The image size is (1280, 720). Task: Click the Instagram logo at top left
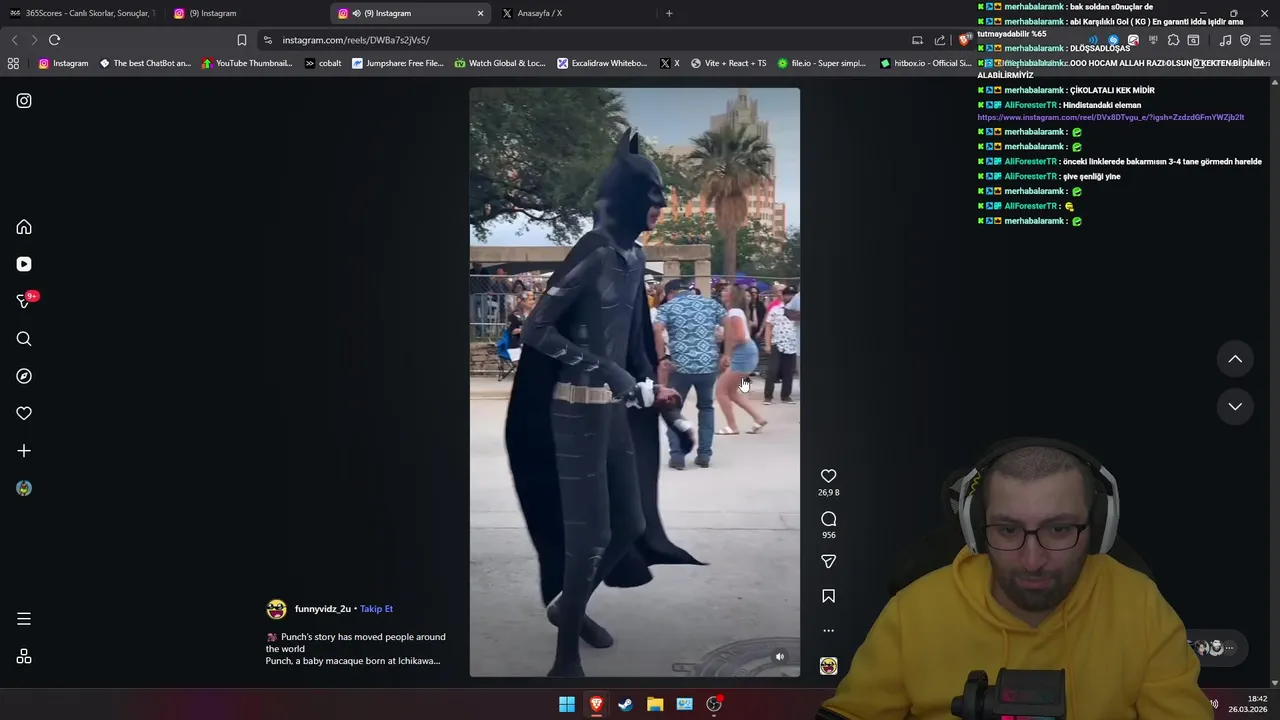(x=24, y=101)
